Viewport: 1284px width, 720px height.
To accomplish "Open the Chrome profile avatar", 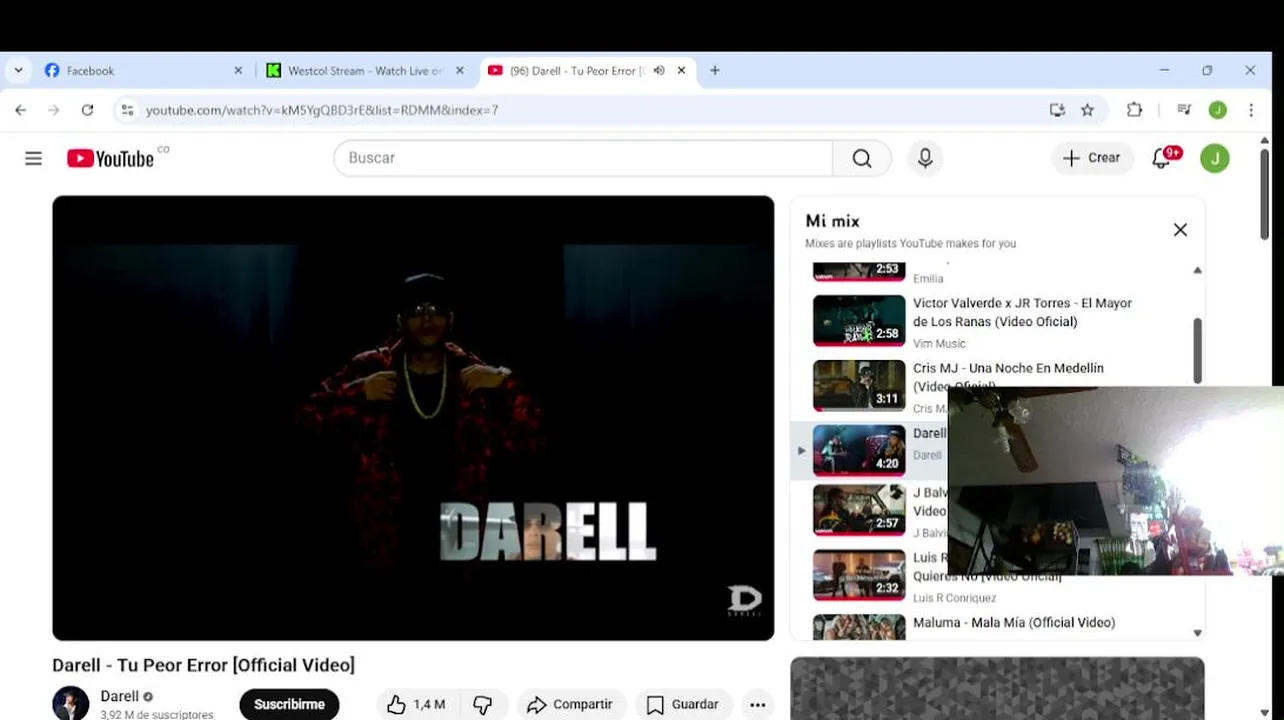I will pos(1217,110).
